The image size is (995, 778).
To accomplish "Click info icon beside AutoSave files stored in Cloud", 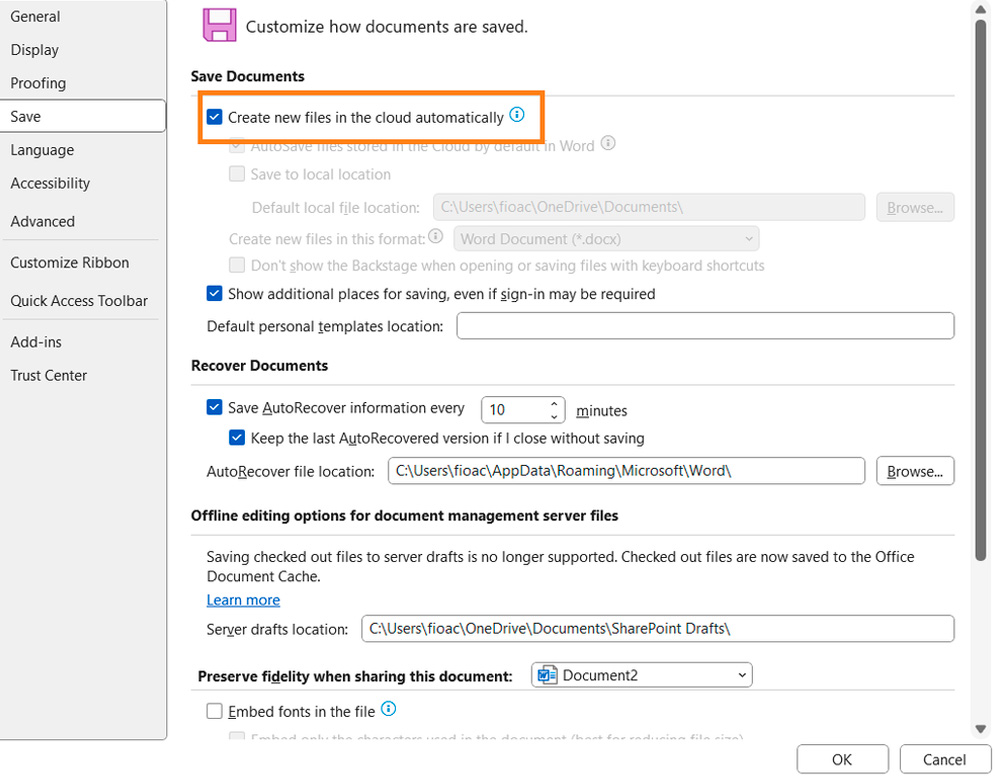I will (x=608, y=144).
